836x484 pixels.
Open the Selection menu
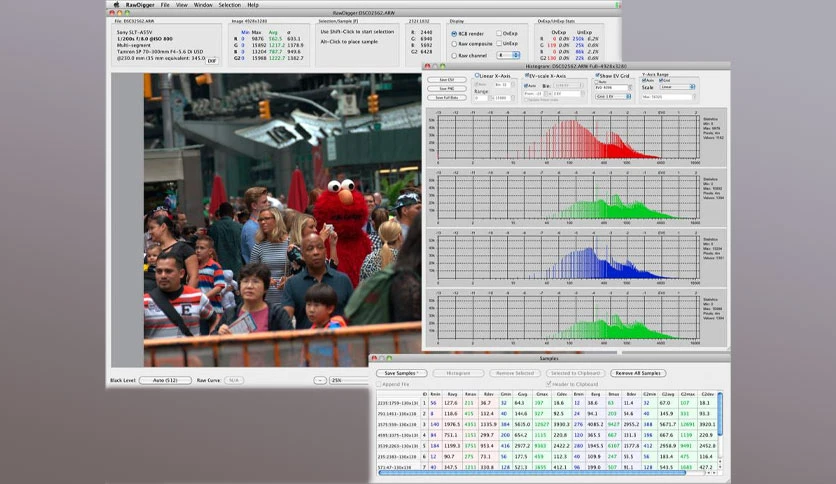coord(230,5)
